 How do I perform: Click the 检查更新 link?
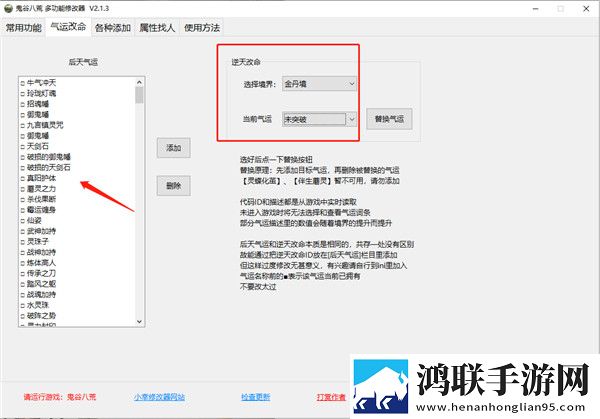pos(256,397)
